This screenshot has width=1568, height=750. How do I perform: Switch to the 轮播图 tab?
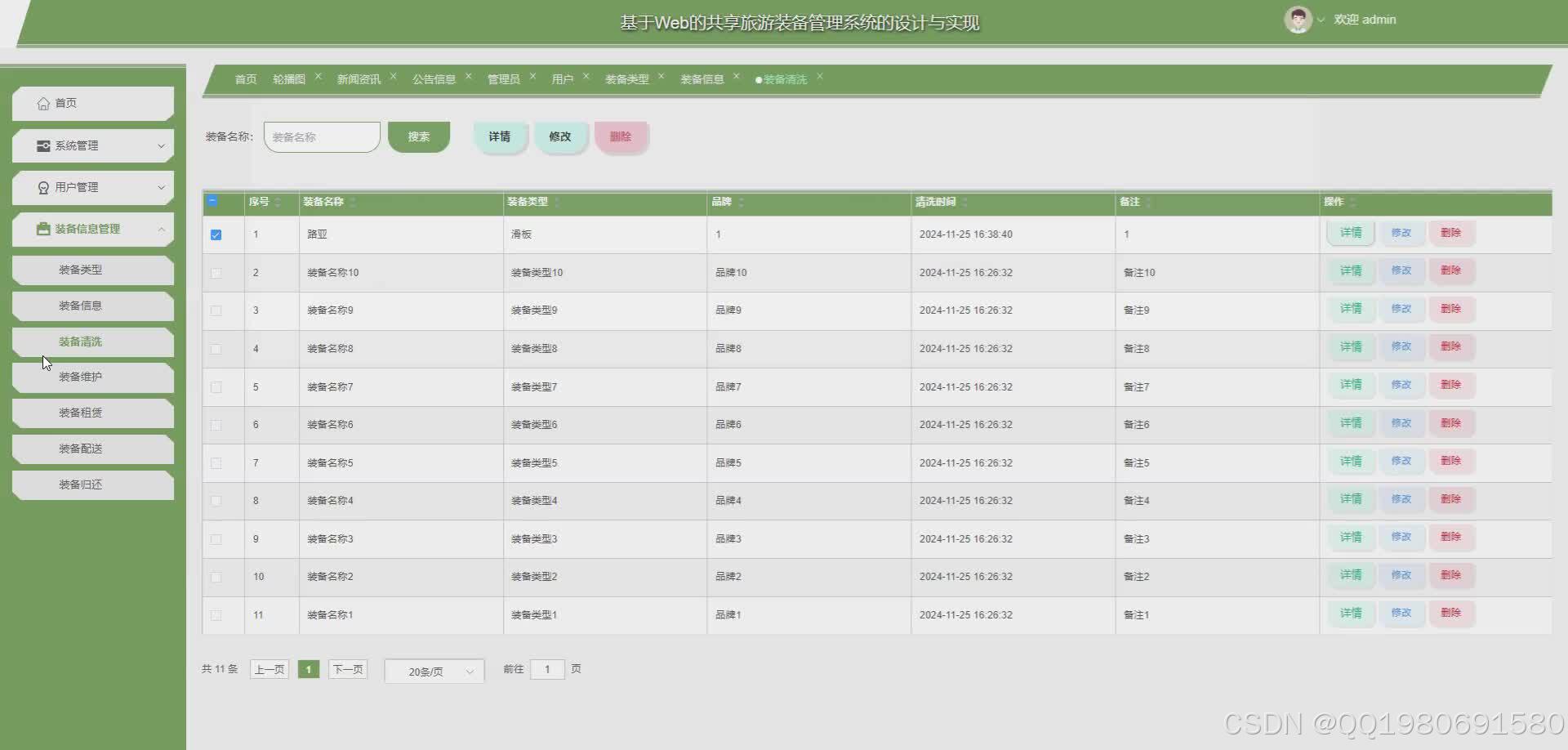[289, 79]
